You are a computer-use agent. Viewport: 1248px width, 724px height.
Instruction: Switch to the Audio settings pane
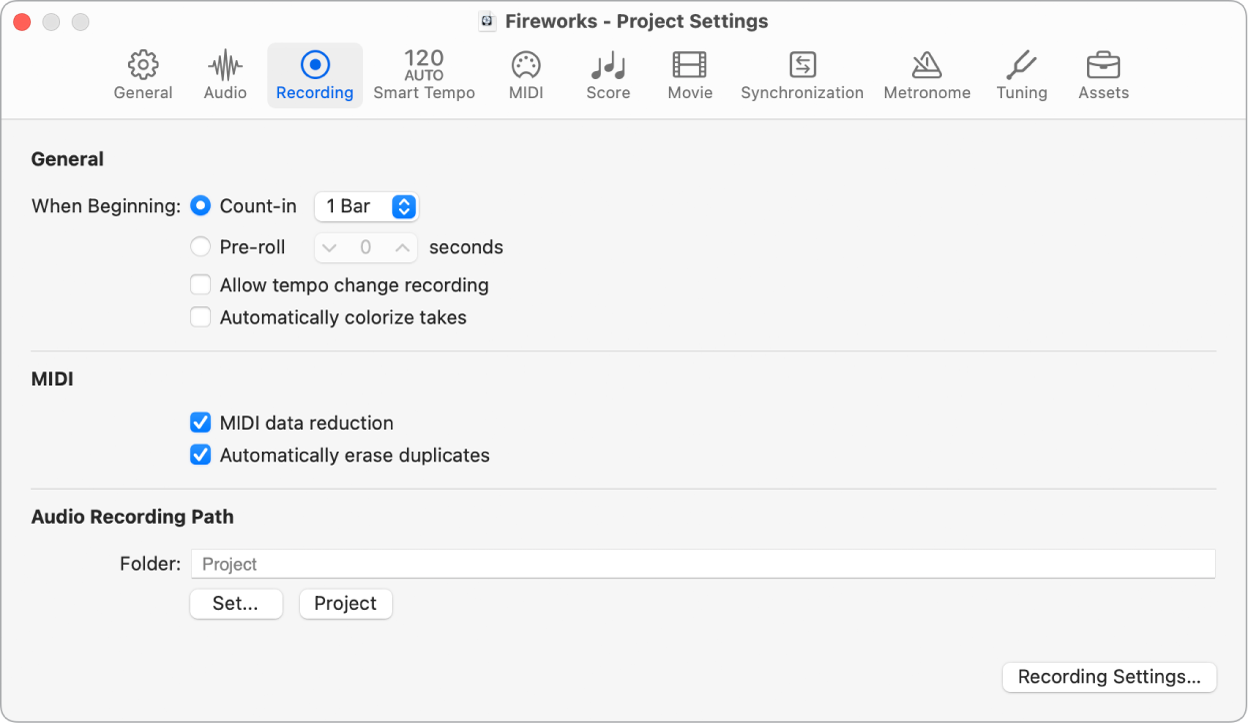[x=224, y=74]
